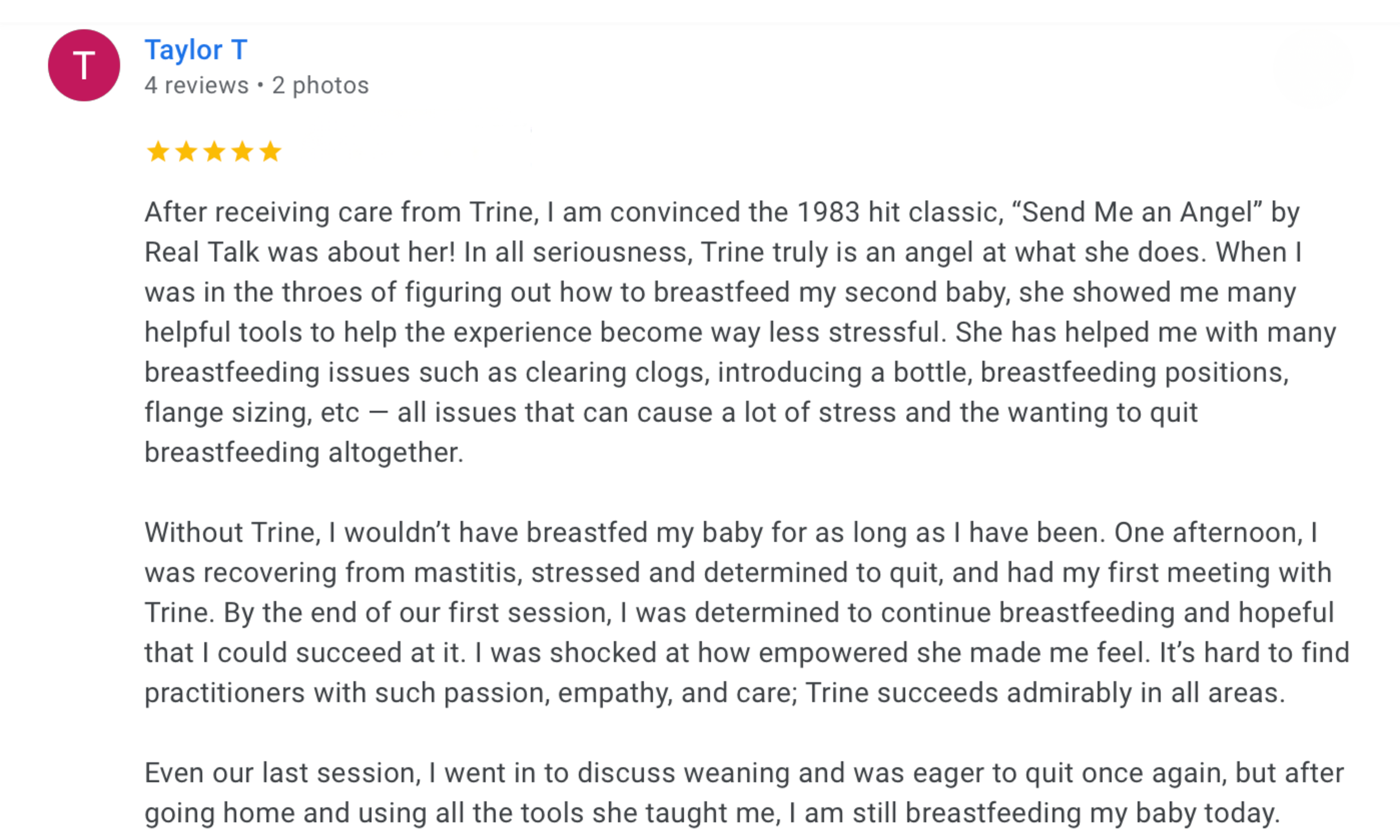Click the phrase 'flange sizing' in review
This screenshot has width=1400, height=840.
tap(228, 413)
